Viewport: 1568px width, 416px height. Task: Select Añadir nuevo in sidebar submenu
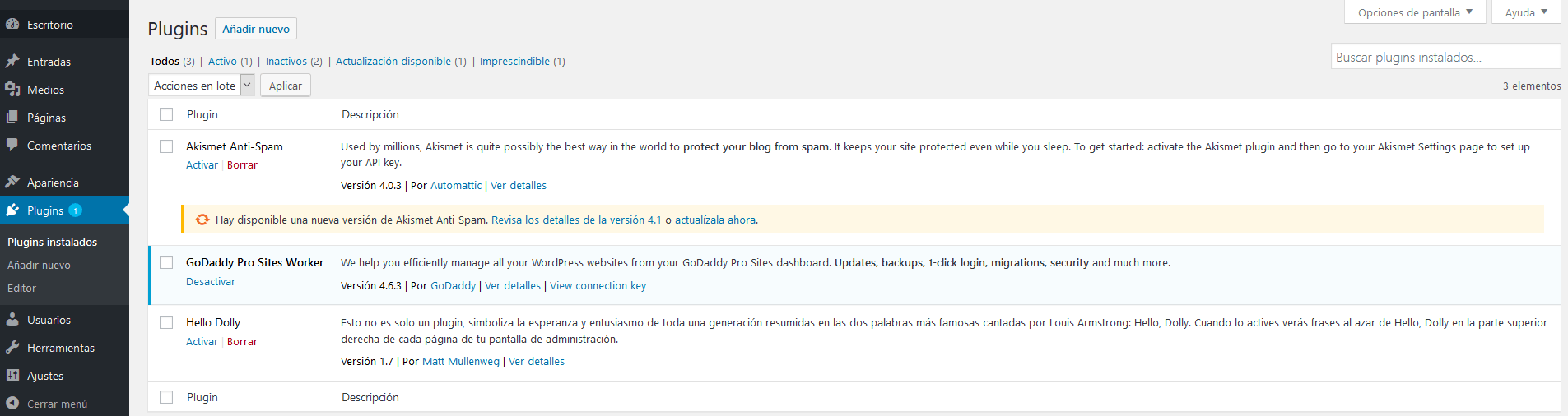coord(39,265)
